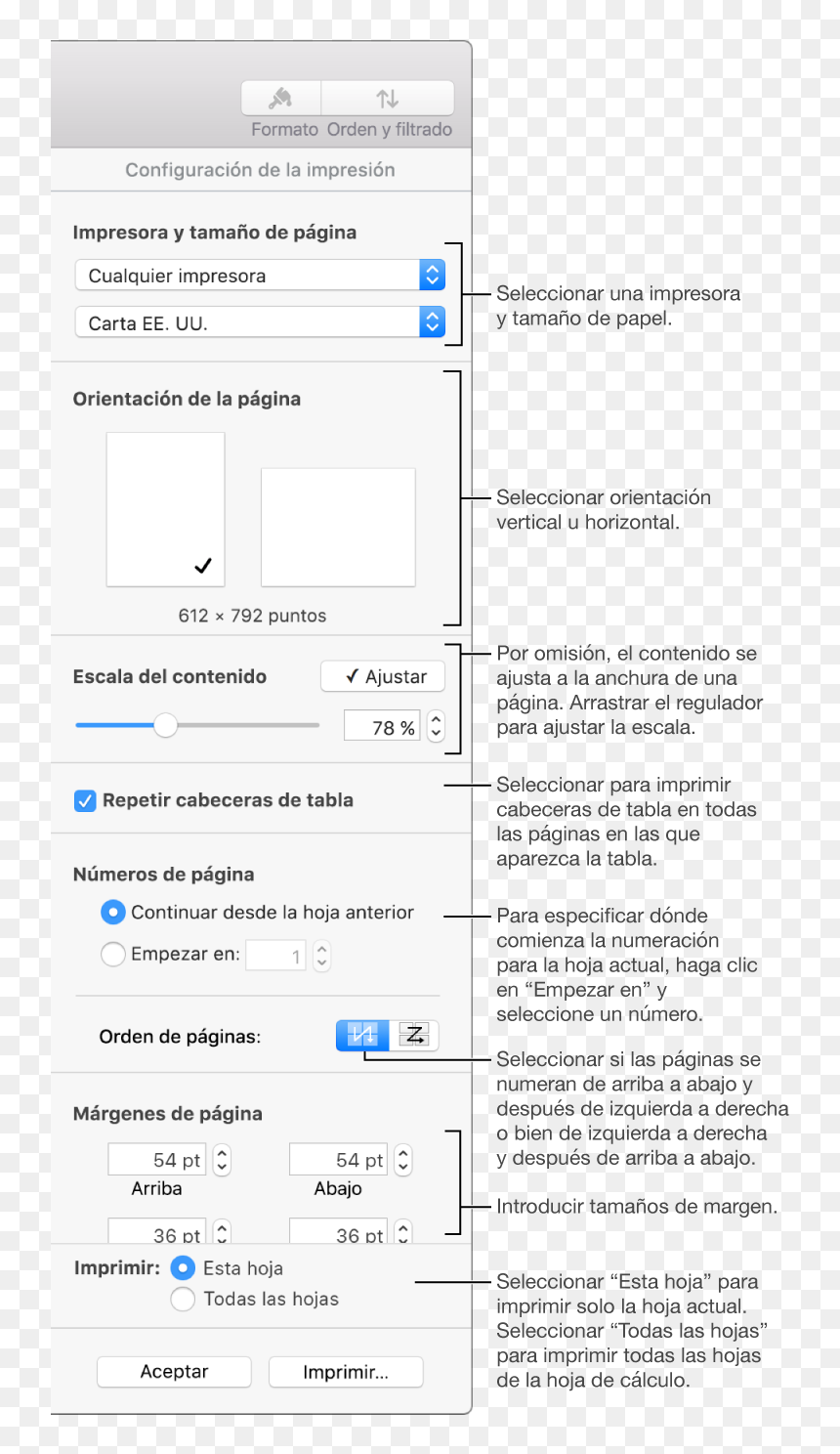The height and width of the screenshot is (1454, 840).
Task: Click the Aceptar button
Action: (x=174, y=1371)
